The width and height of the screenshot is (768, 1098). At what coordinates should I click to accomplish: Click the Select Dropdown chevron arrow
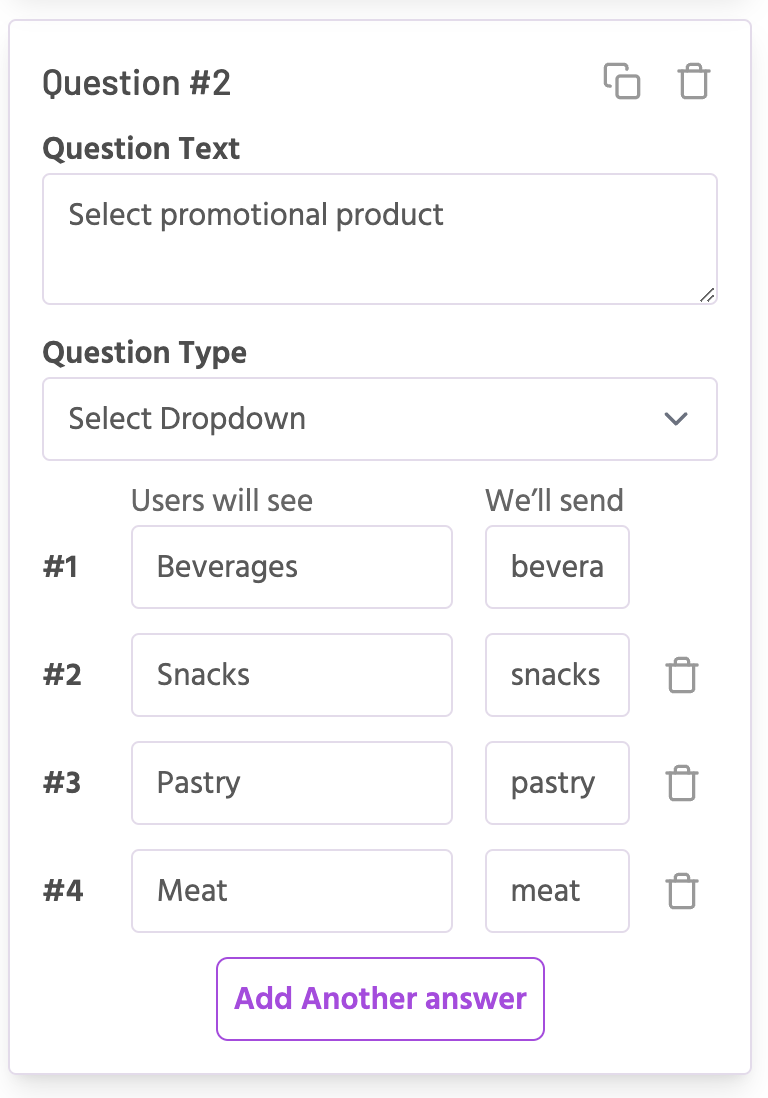[676, 419]
